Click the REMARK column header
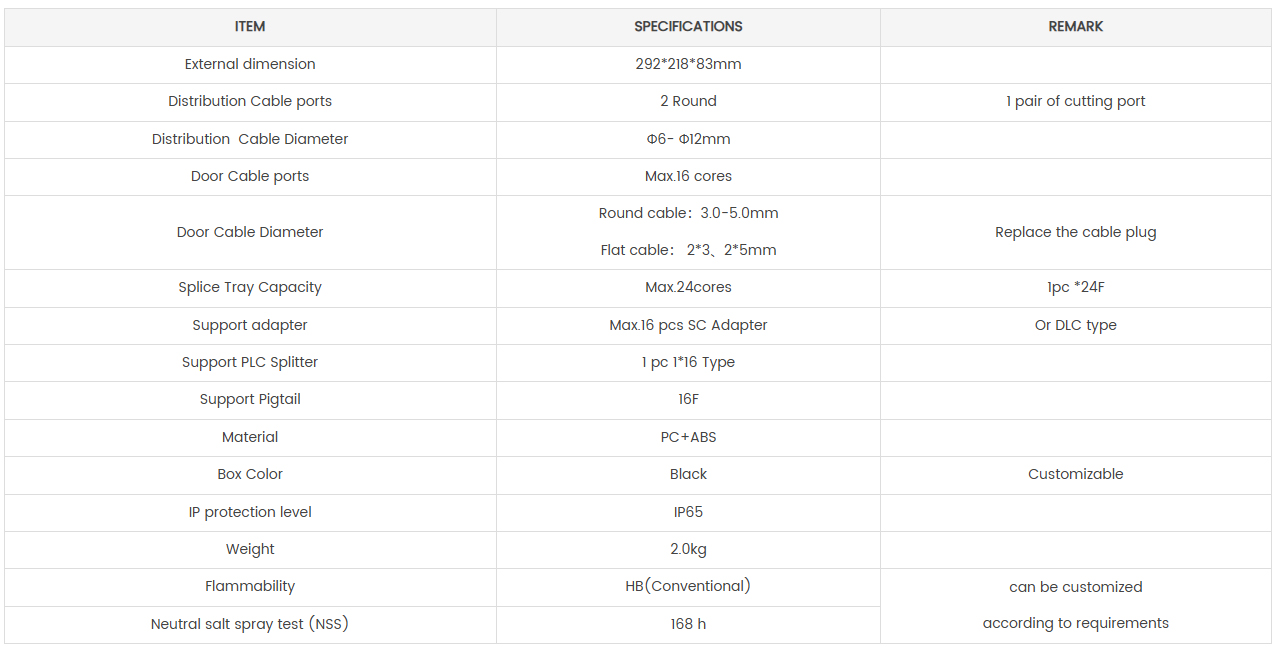Viewport: 1275px width, 654px height. tap(1076, 27)
